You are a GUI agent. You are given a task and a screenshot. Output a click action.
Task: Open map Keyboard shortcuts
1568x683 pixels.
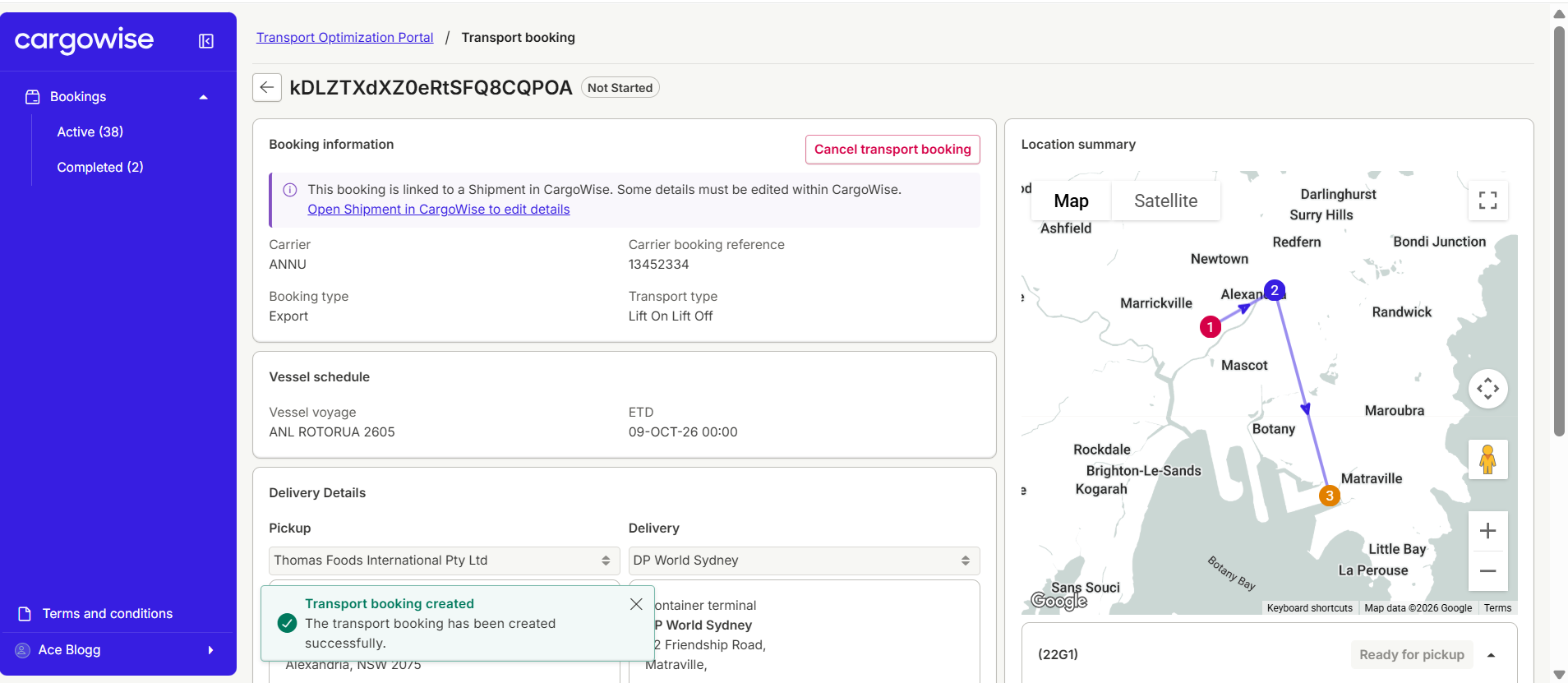pos(1309,608)
